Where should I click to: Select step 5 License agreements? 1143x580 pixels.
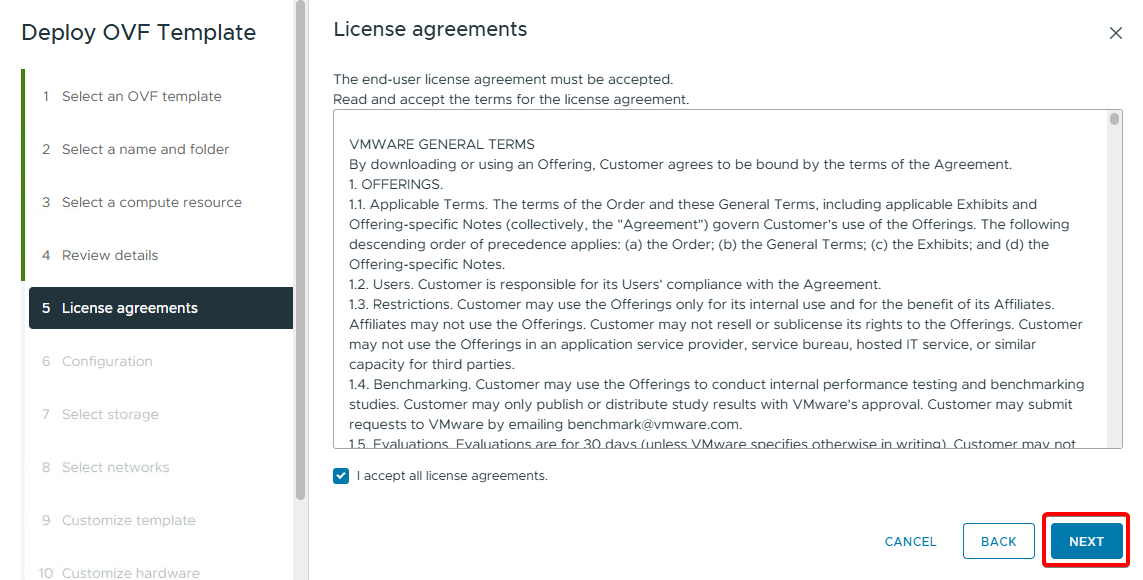(130, 308)
